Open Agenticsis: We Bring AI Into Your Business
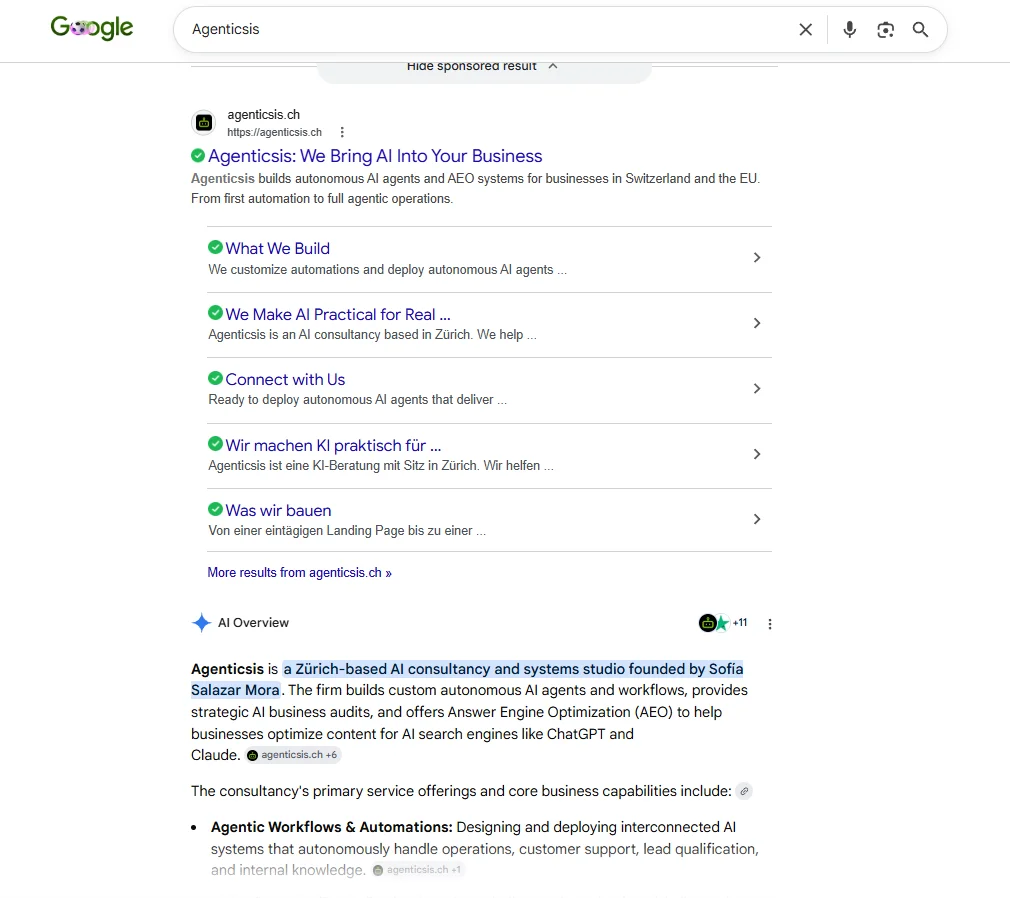This screenshot has width=1010, height=898. tap(375, 156)
